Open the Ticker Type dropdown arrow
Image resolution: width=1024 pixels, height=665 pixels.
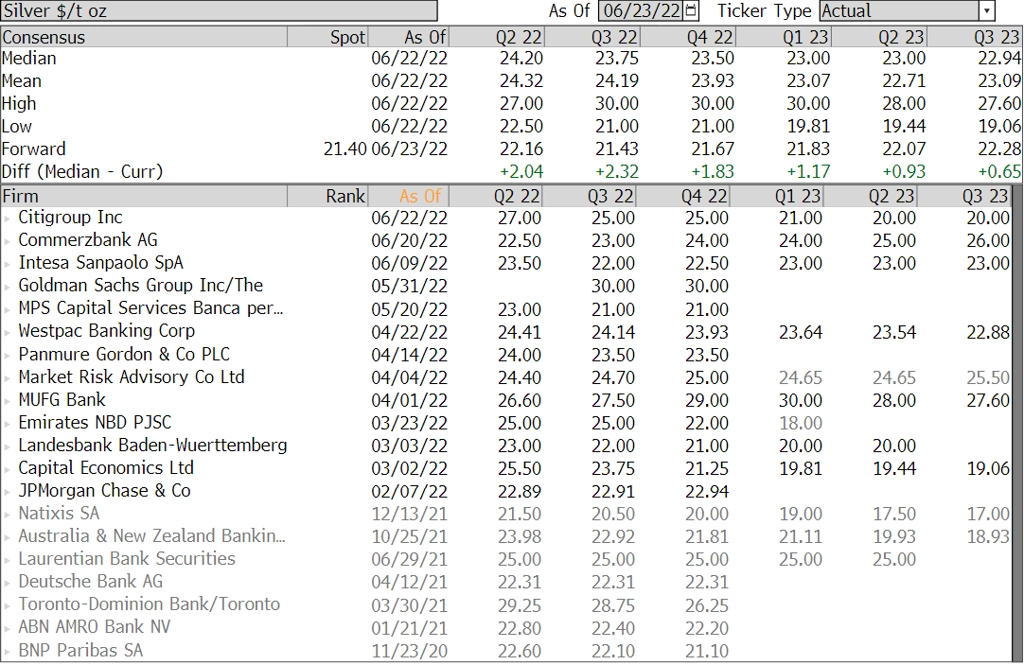pos(987,10)
